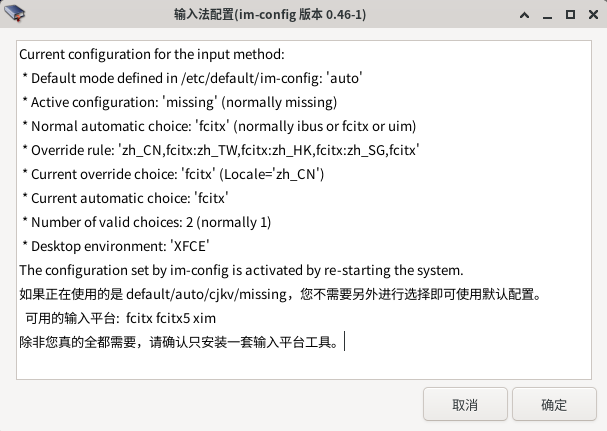Click the 'Default mode defined in /etc/default/im-config' line
Screen dimensions: 607x431
coord(192,78)
